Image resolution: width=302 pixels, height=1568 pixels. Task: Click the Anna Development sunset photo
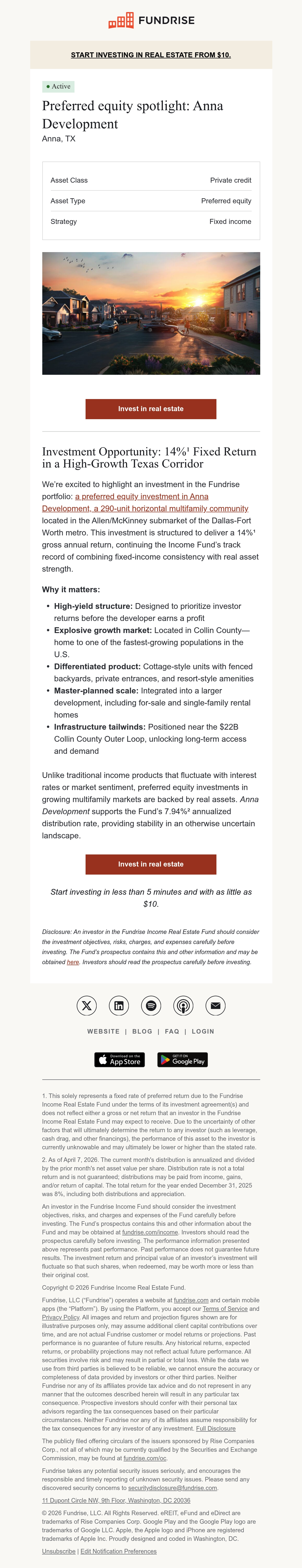click(151, 313)
